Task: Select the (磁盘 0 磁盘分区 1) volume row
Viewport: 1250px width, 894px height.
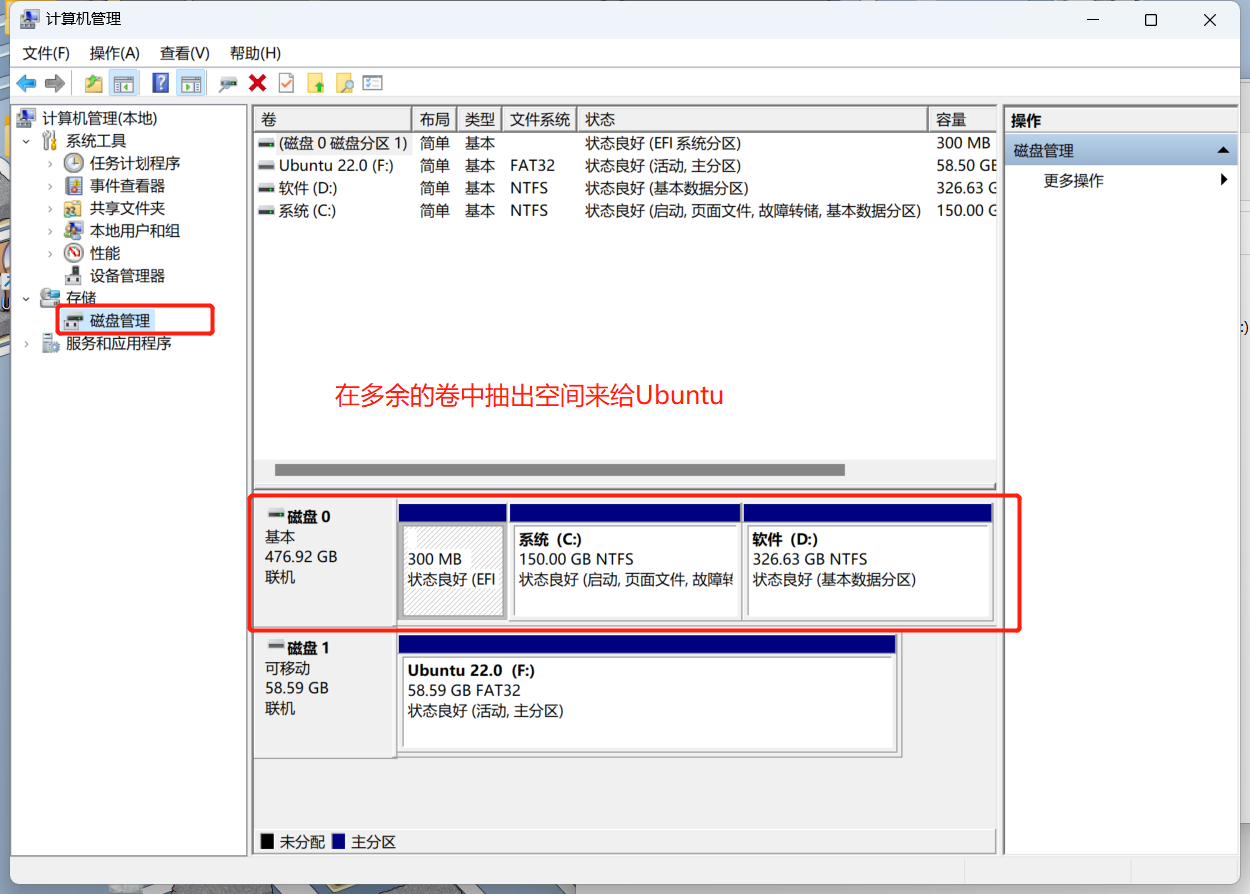Action: [626, 143]
